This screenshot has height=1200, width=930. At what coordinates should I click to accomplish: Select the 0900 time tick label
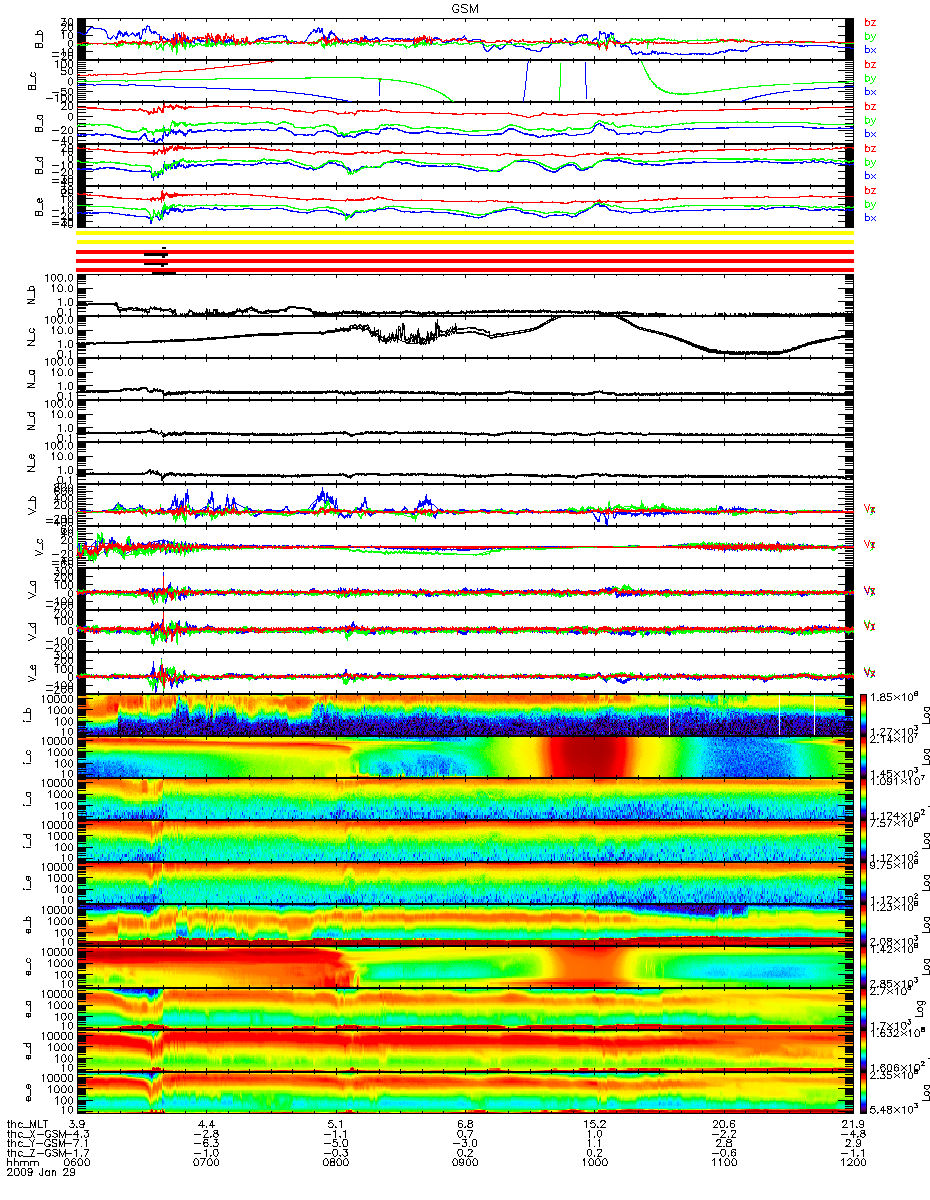click(465, 1164)
